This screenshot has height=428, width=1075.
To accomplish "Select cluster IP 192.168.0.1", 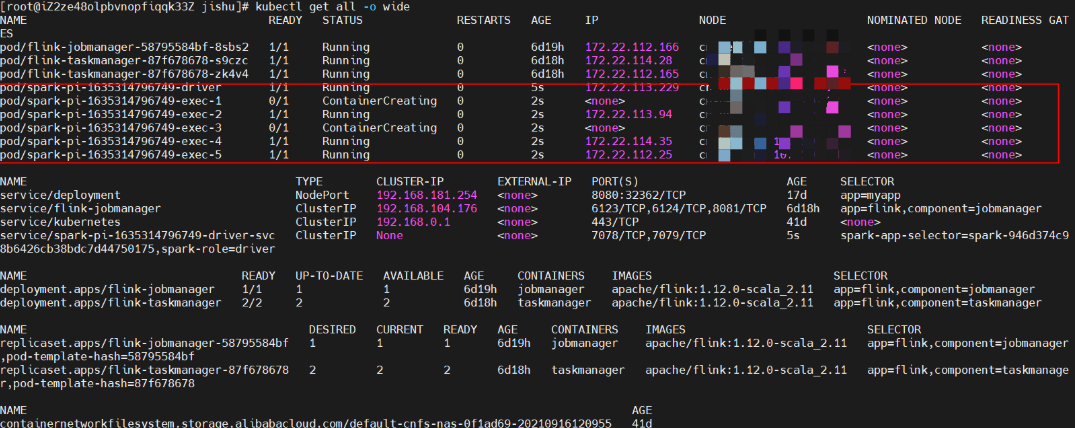I will (413, 222).
